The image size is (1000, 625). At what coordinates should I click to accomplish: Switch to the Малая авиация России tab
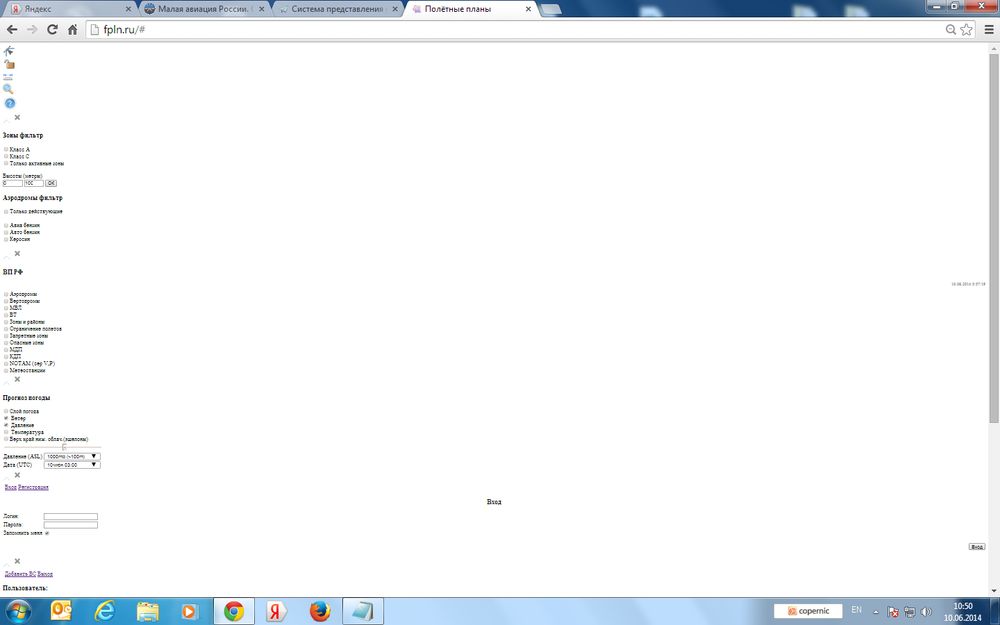point(205,8)
